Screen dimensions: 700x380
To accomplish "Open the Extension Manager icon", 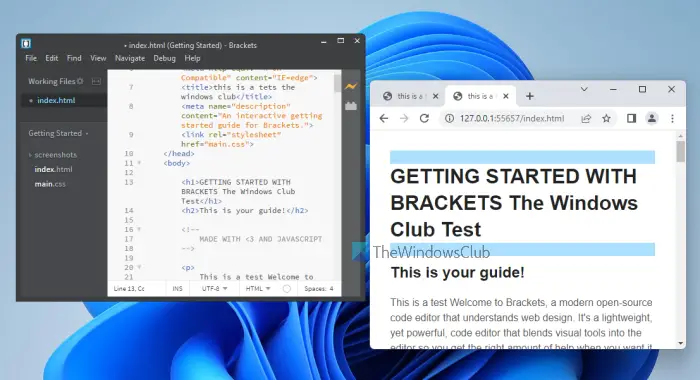I will click(x=351, y=106).
